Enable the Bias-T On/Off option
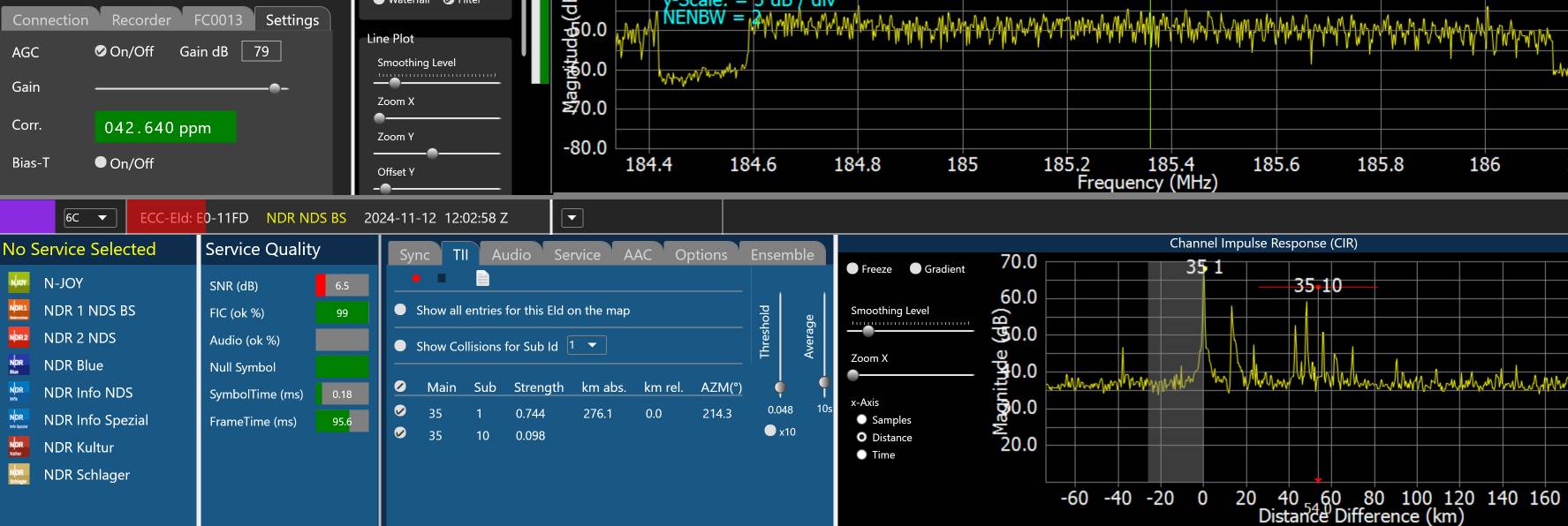 101,162
